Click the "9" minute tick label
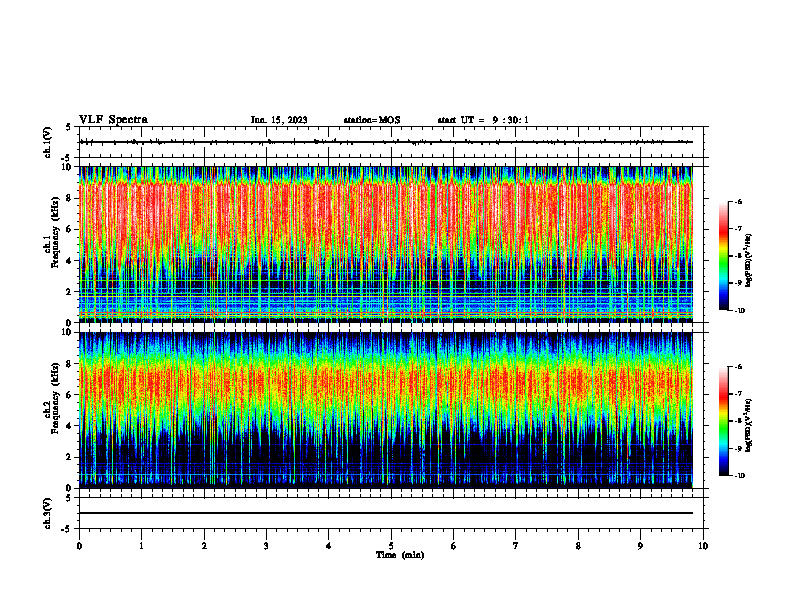 pos(640,546)
